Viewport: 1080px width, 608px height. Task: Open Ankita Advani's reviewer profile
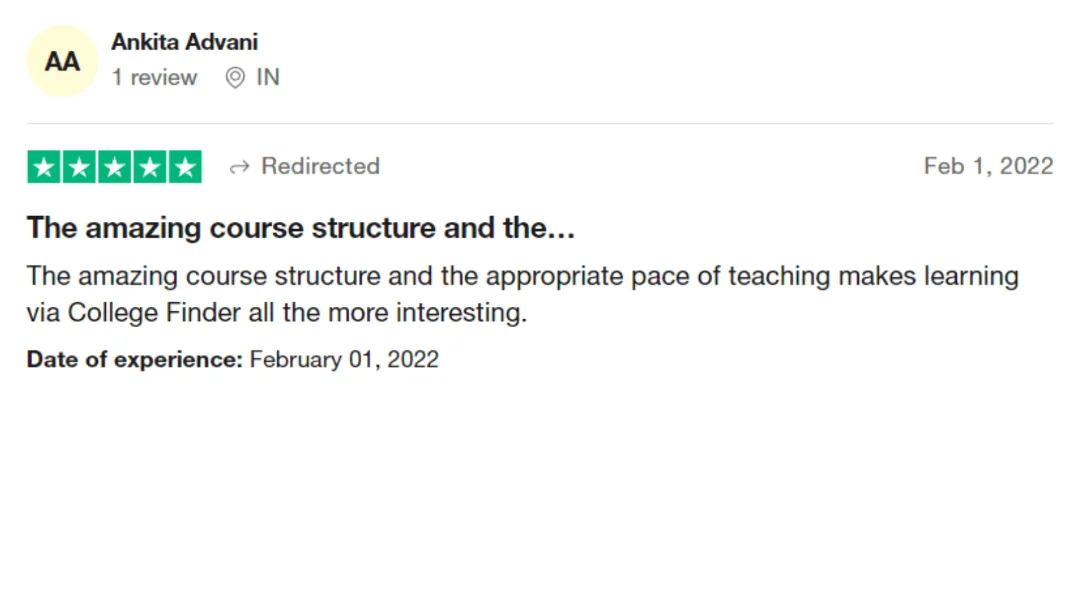[185, 42]
